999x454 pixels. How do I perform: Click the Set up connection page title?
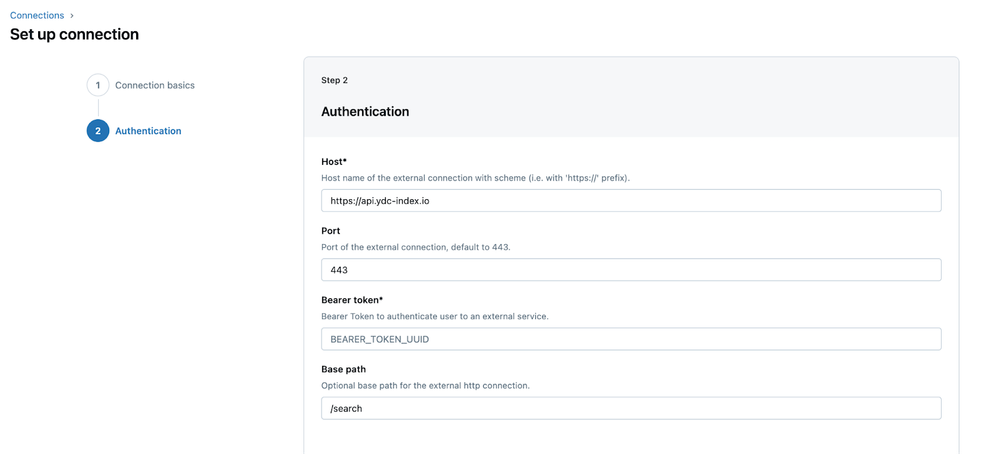[74, 35]
